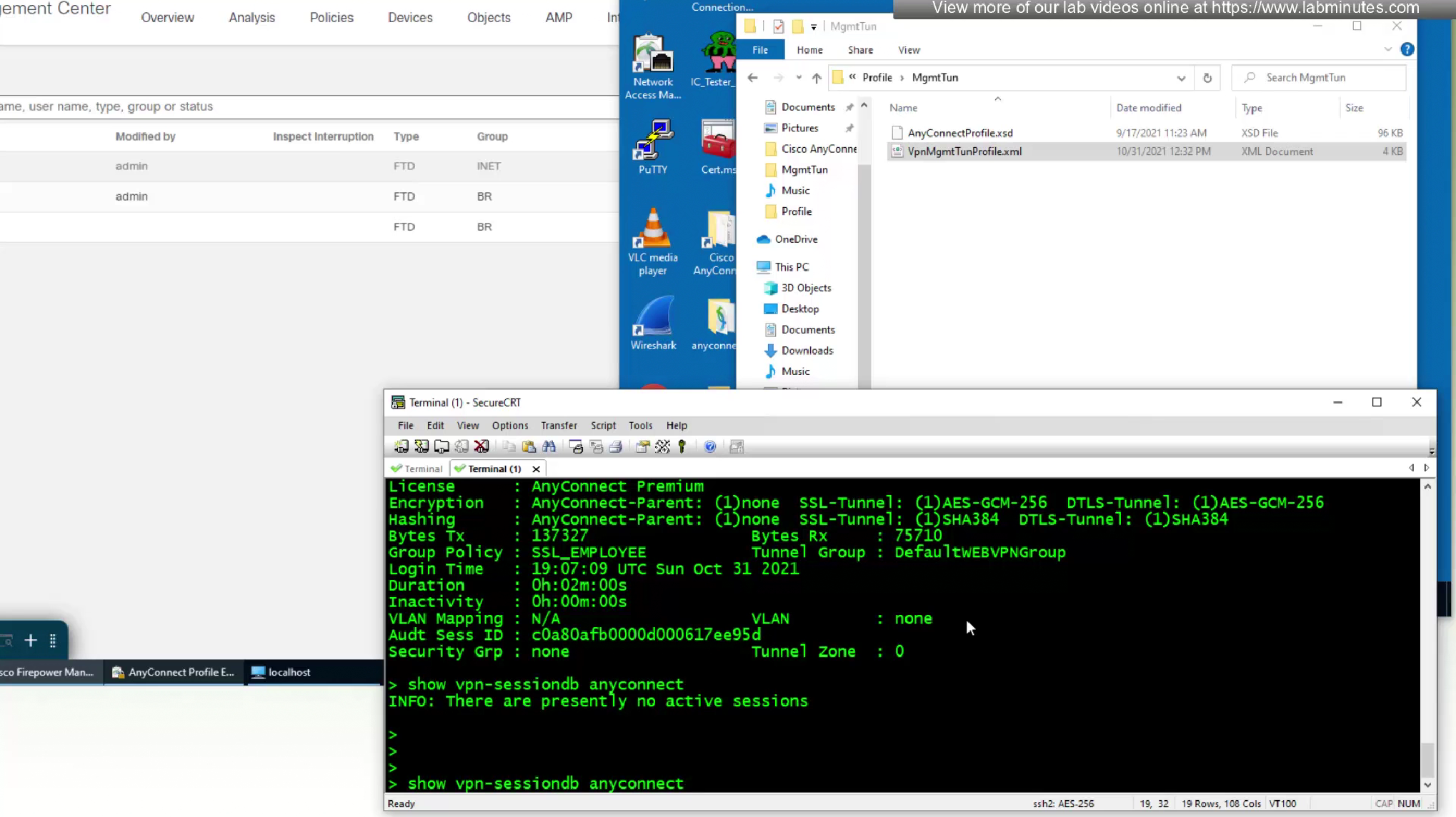
Task: Click the Find binoculars icon
Action: (549, 446)
